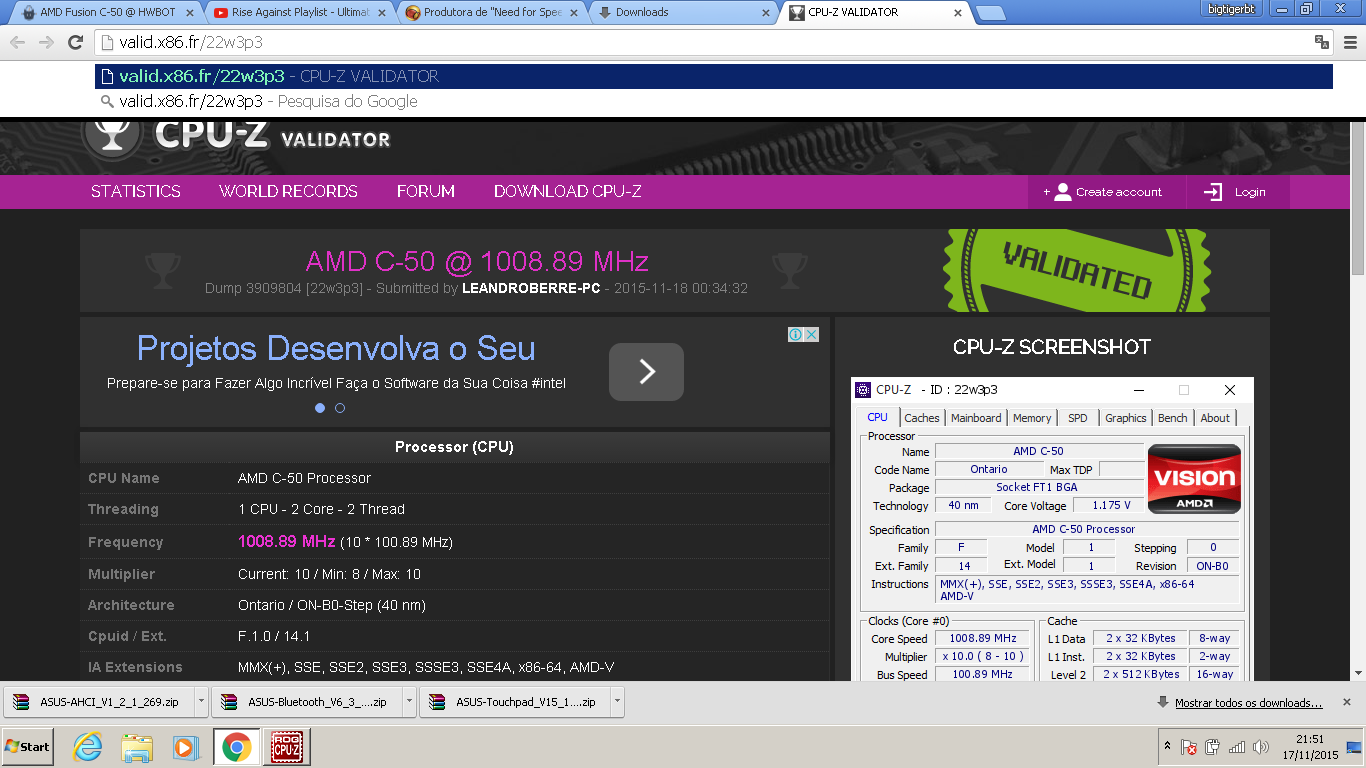The image size is (1366, 768).
Task: Click Chrome icon in taskbar
Action: [x=237, y=747]
